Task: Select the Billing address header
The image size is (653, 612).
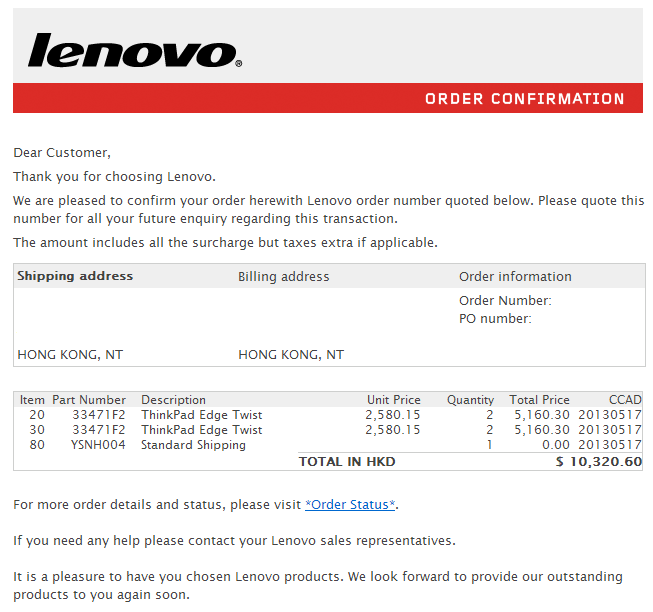Action: pos(284,276)
